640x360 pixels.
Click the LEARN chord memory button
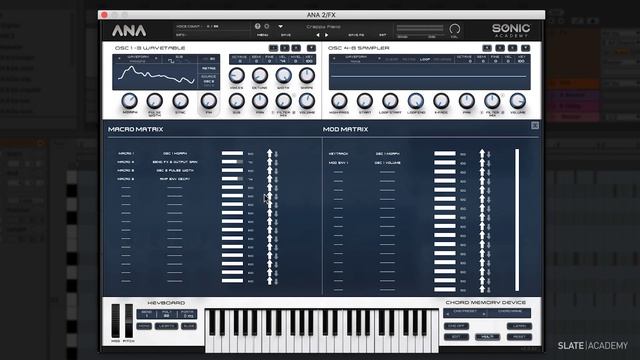point(519,326)
